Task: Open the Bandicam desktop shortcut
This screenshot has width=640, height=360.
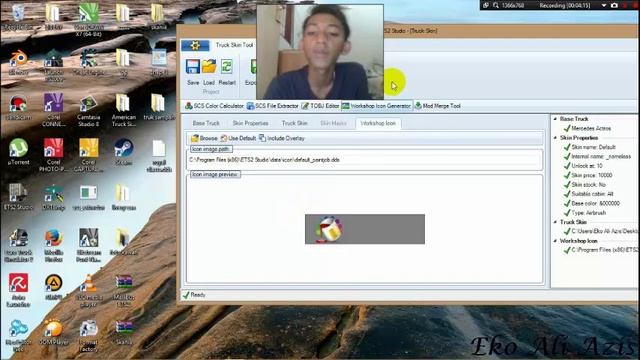Action: [18, 108]
